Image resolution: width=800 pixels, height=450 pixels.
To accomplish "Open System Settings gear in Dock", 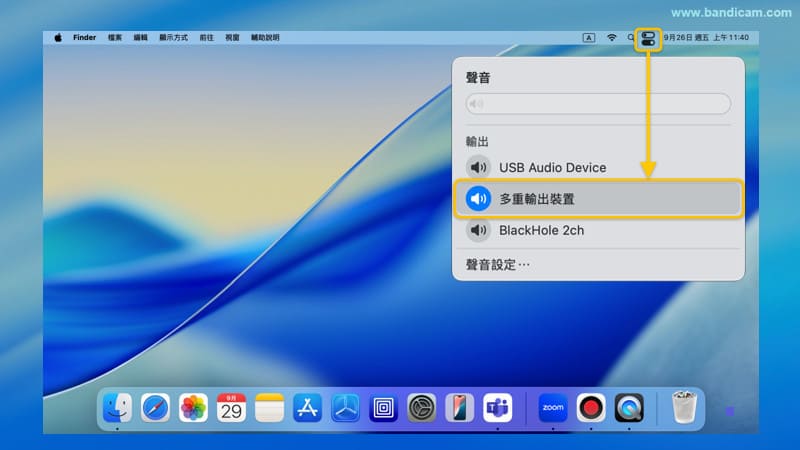I will (x=421, y=408).
